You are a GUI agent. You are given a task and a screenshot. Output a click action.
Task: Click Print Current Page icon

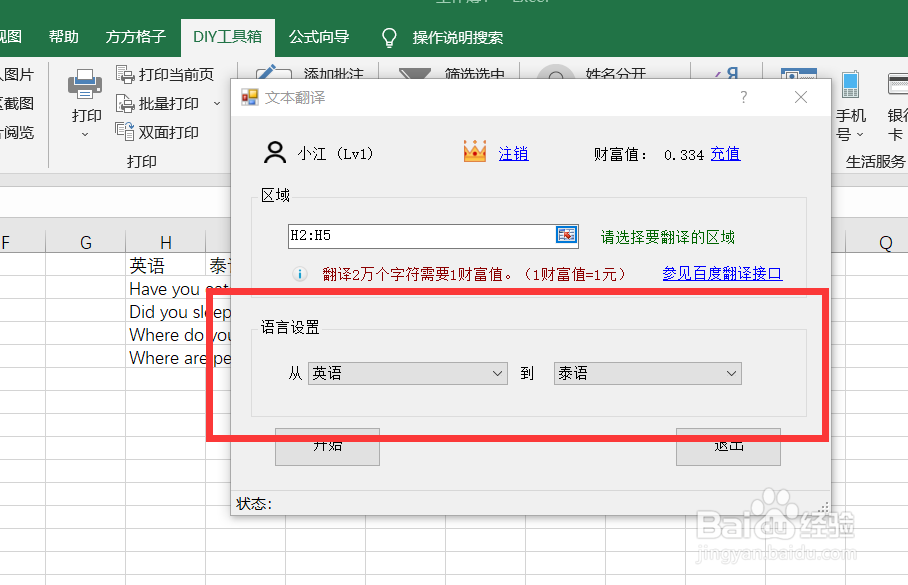click(x=125, y=74)
